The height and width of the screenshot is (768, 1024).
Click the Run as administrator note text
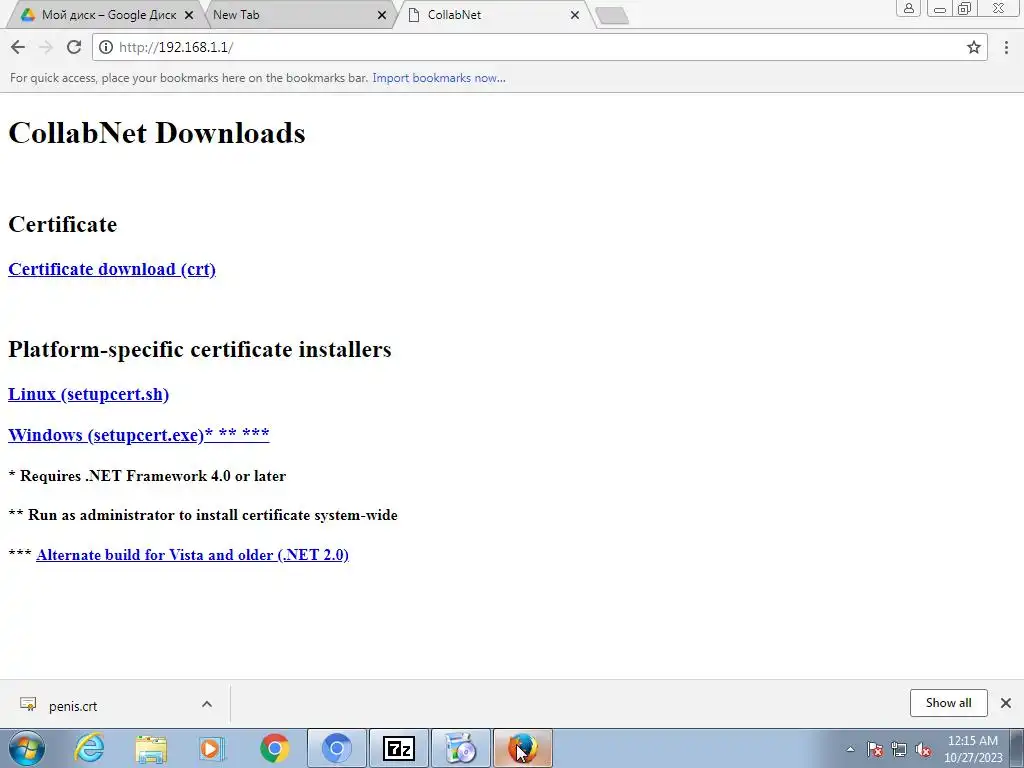click(x=202, y=515)
